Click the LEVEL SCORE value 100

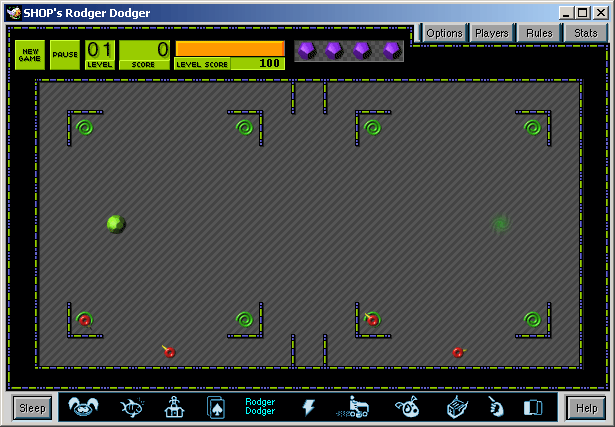click(x=269, y=63)
